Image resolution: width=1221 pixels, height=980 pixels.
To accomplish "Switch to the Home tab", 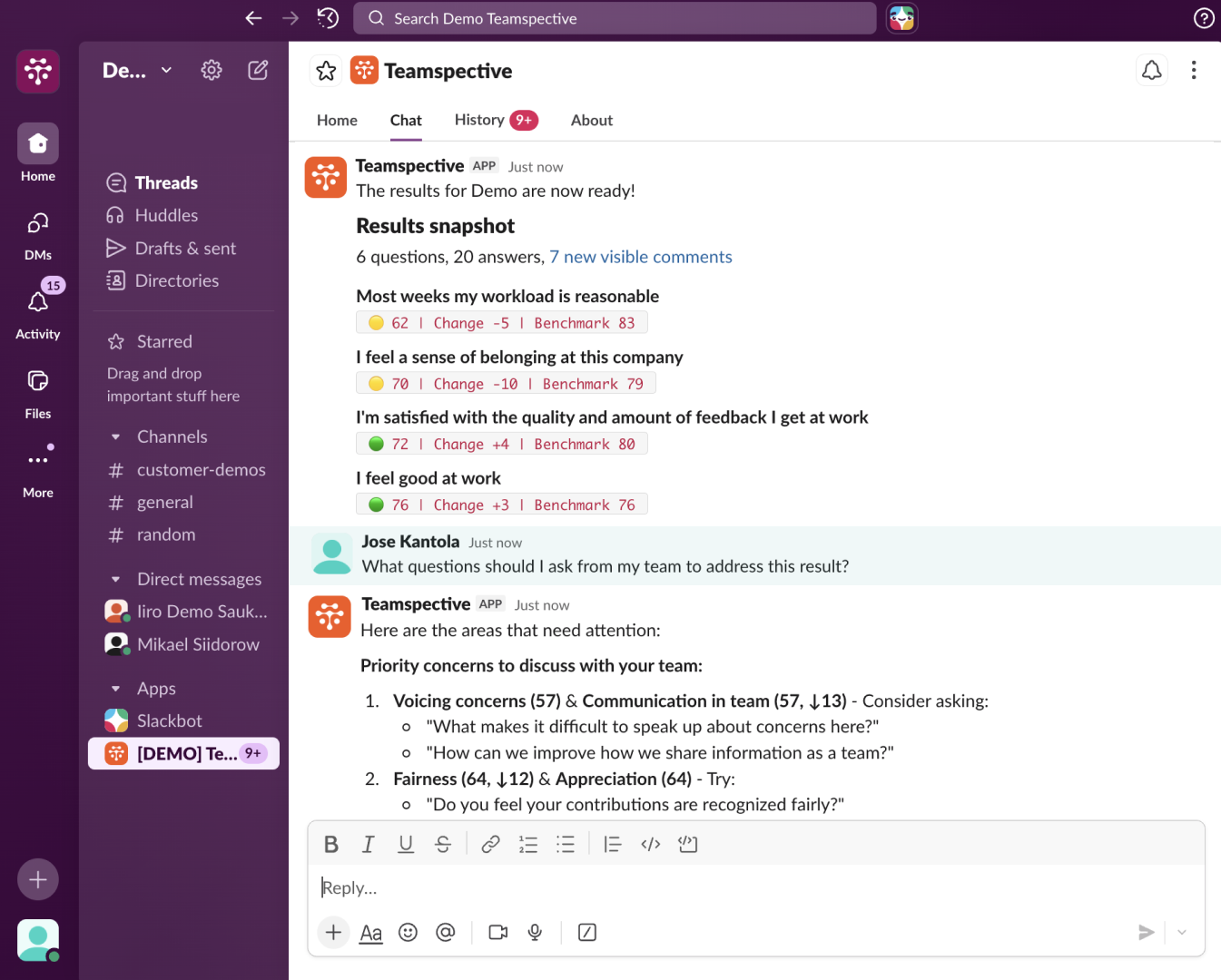I will click(337, 120).
